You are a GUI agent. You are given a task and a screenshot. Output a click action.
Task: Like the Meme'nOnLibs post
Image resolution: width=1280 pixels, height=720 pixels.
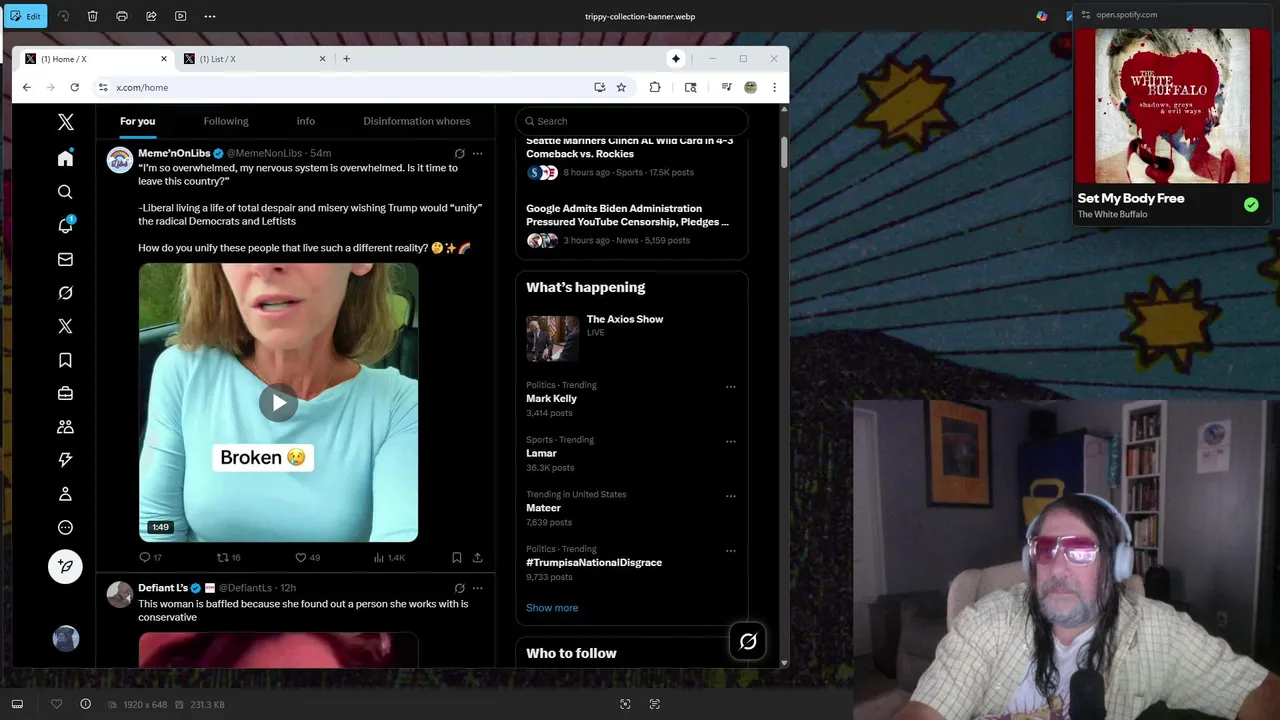pos(300,557)
